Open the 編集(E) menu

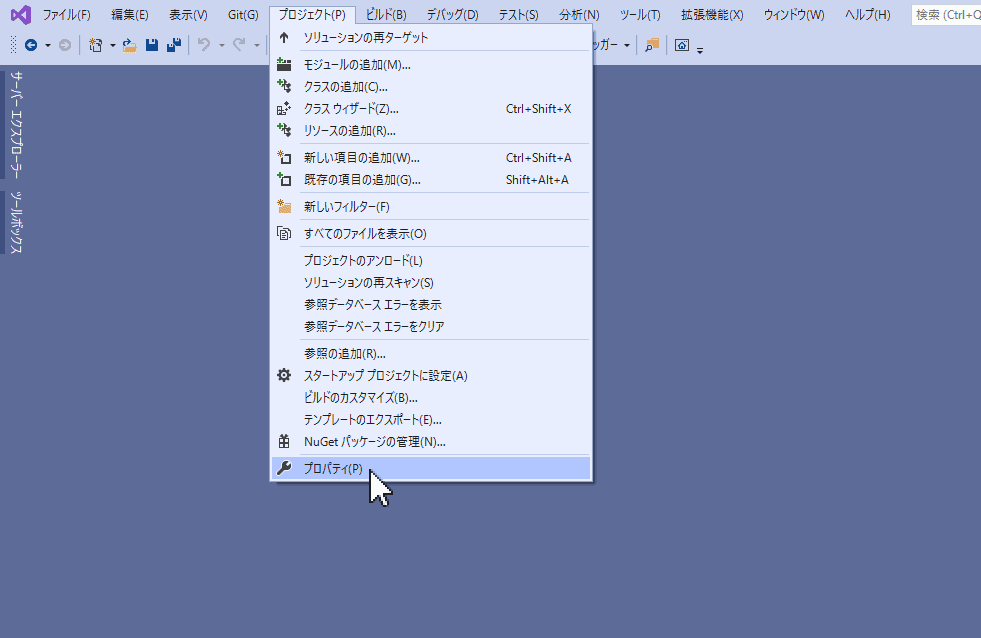(130, 14)
